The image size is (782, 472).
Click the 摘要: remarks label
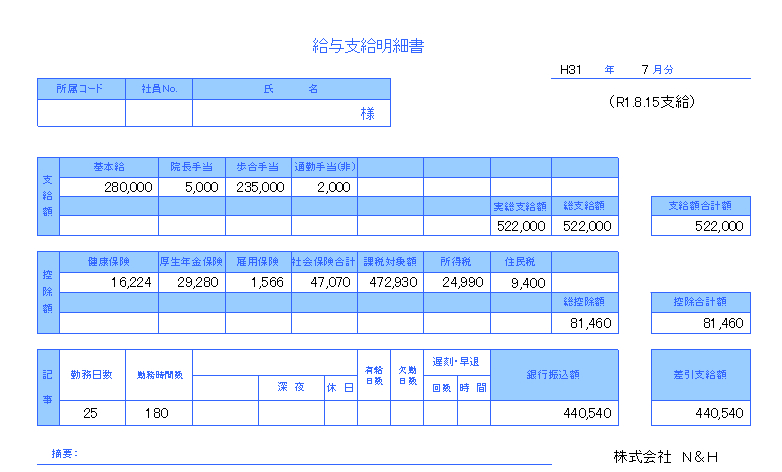[x=65, y=454]
